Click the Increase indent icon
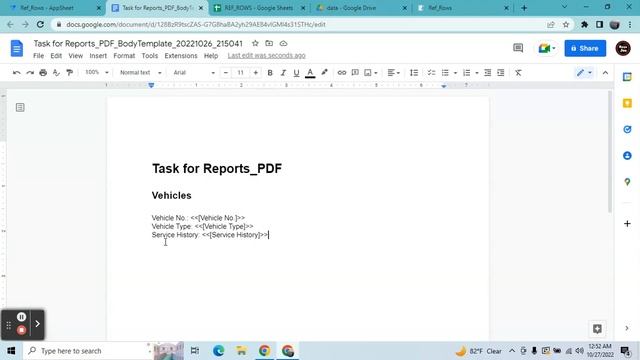640x360 pixels. [501, 73]
